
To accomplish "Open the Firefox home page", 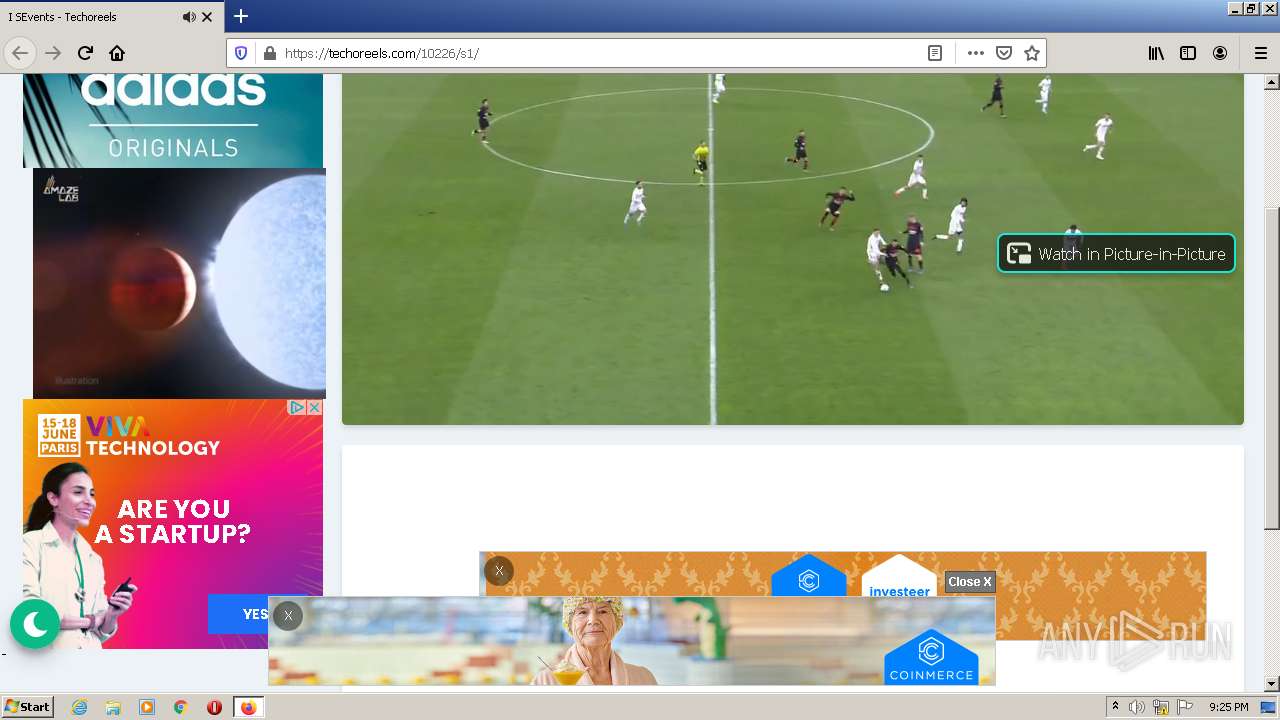I will [117, 53].
